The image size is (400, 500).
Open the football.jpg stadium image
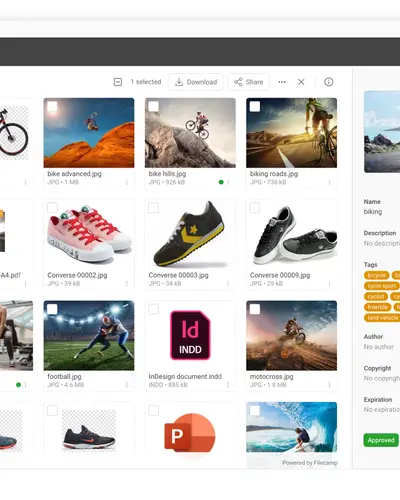[89, 335]
